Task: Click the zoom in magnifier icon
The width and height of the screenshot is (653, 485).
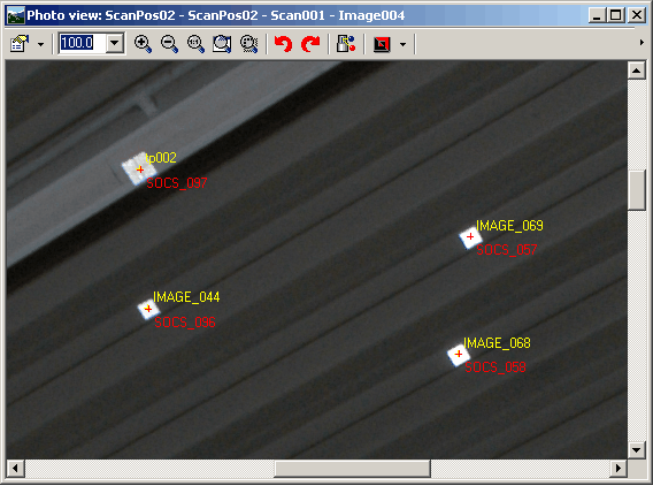Action: pyautogui.click(x=143, y=44)
